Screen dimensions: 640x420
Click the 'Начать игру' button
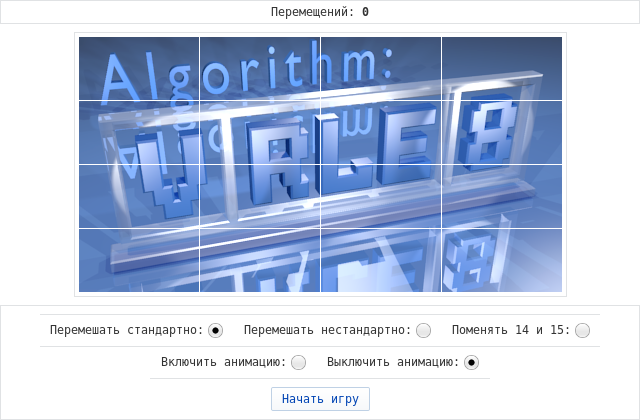[320, 399]
